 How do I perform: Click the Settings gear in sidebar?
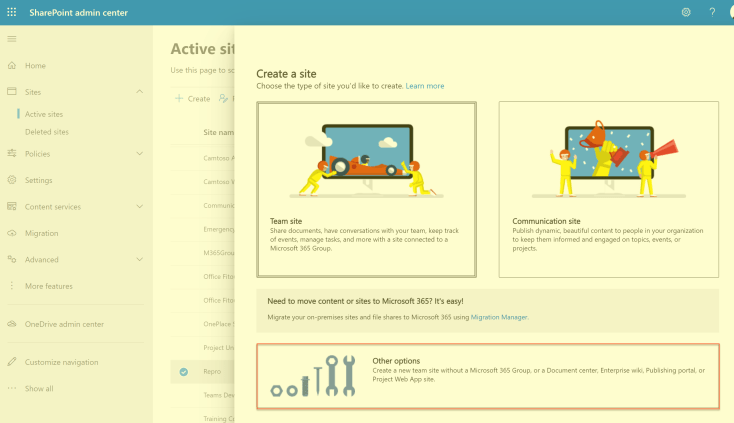click(x=12, y=180)
